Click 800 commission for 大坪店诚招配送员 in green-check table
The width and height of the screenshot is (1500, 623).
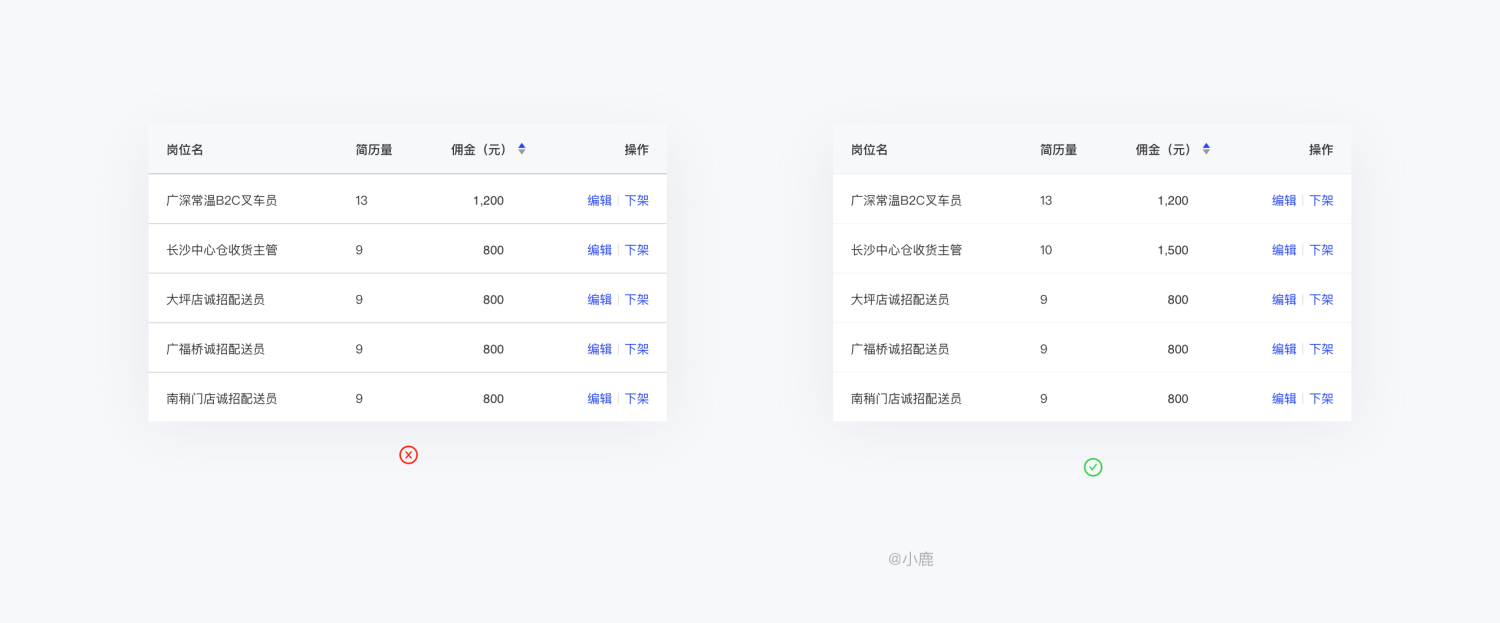(x=1179, y=299)
